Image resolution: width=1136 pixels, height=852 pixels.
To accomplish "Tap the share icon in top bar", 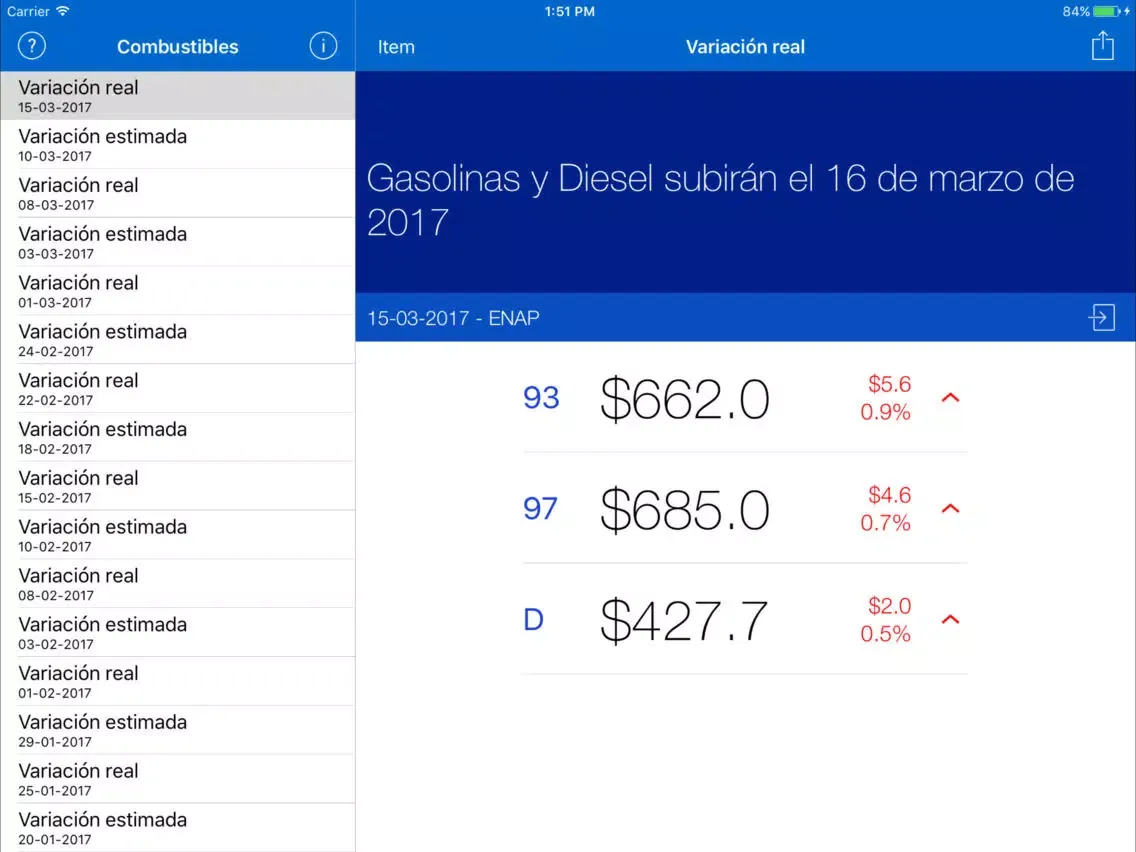I will [1103, 46].
